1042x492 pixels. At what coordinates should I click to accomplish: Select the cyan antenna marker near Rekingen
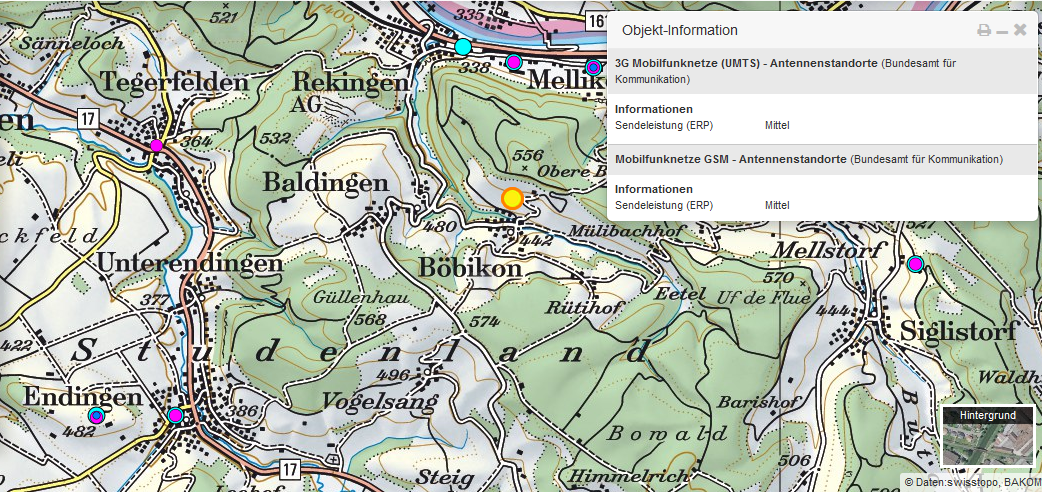tap(463, 47)
